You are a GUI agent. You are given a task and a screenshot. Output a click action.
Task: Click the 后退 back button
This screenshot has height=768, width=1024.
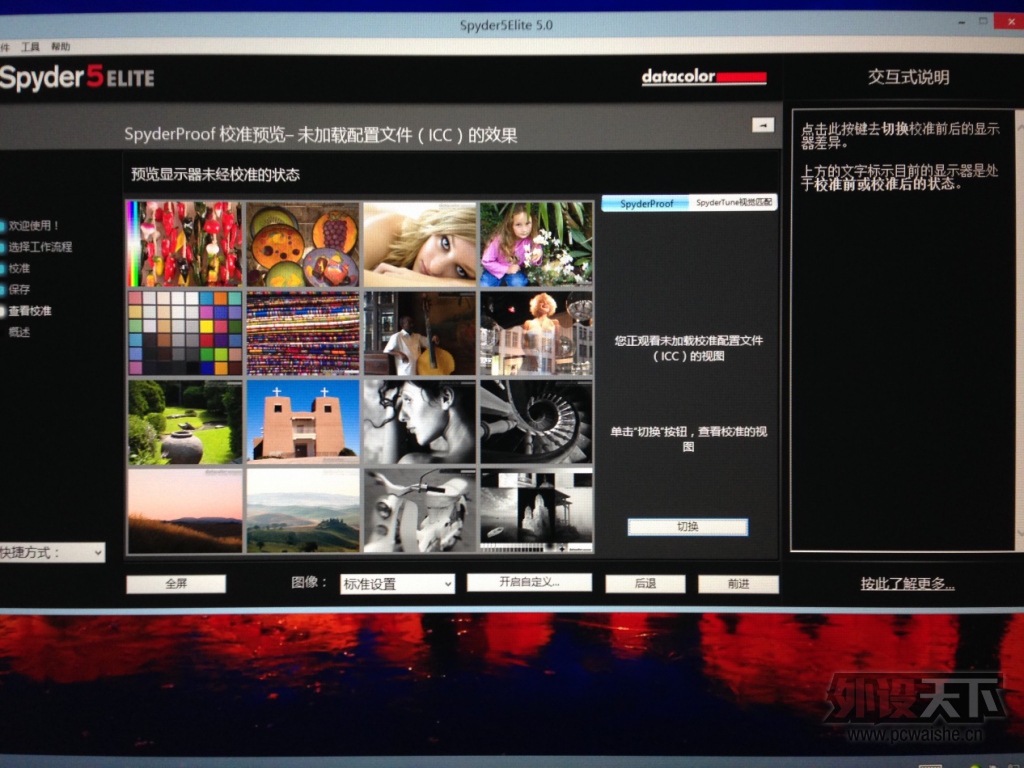pyautogui.click(x=645, y=583)
